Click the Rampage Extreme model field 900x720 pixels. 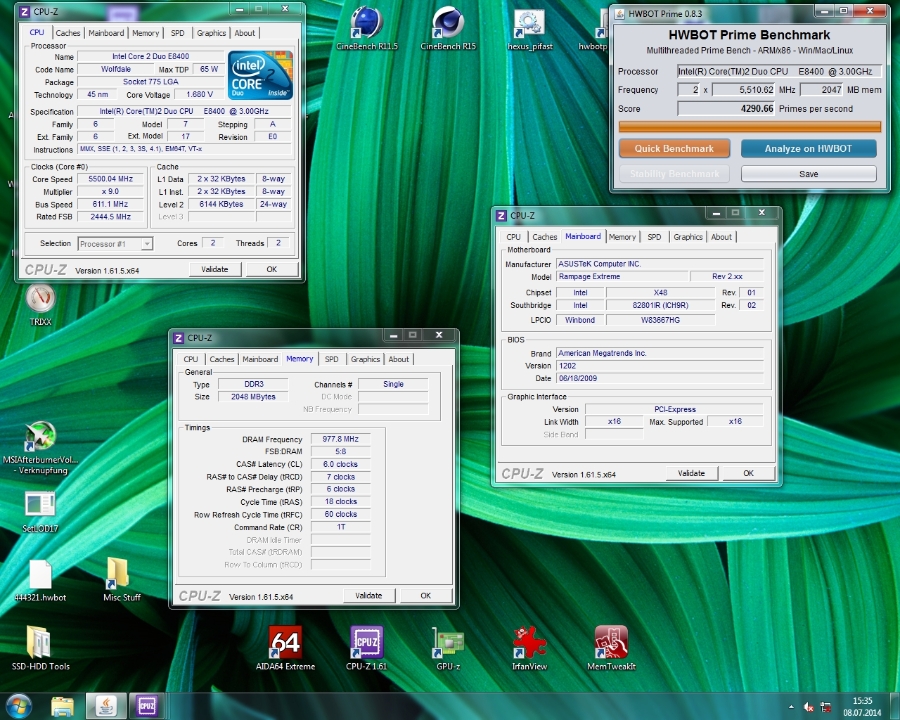pos(622,277)
